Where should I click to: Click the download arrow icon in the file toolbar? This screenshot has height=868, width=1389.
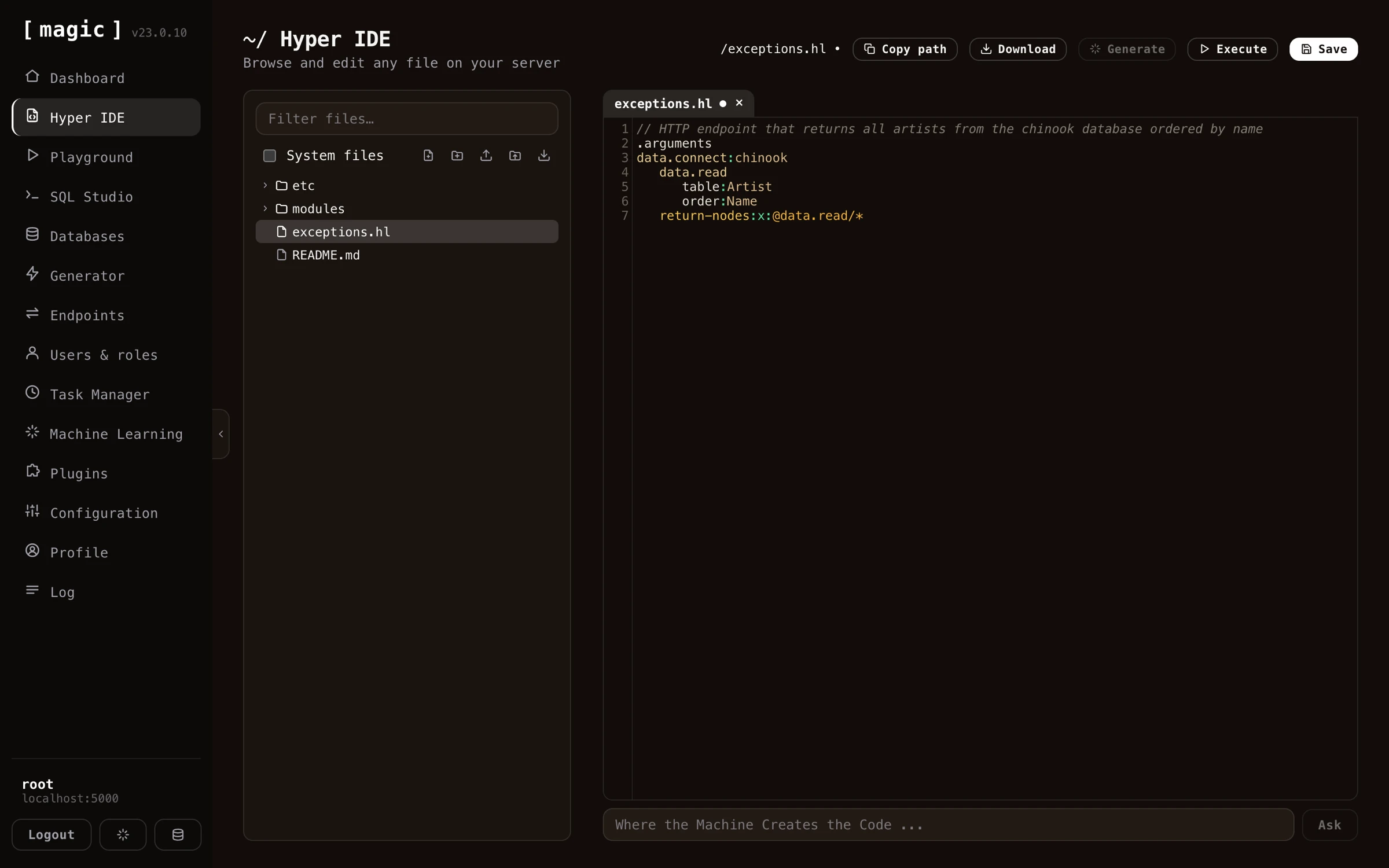pos(544,156)
